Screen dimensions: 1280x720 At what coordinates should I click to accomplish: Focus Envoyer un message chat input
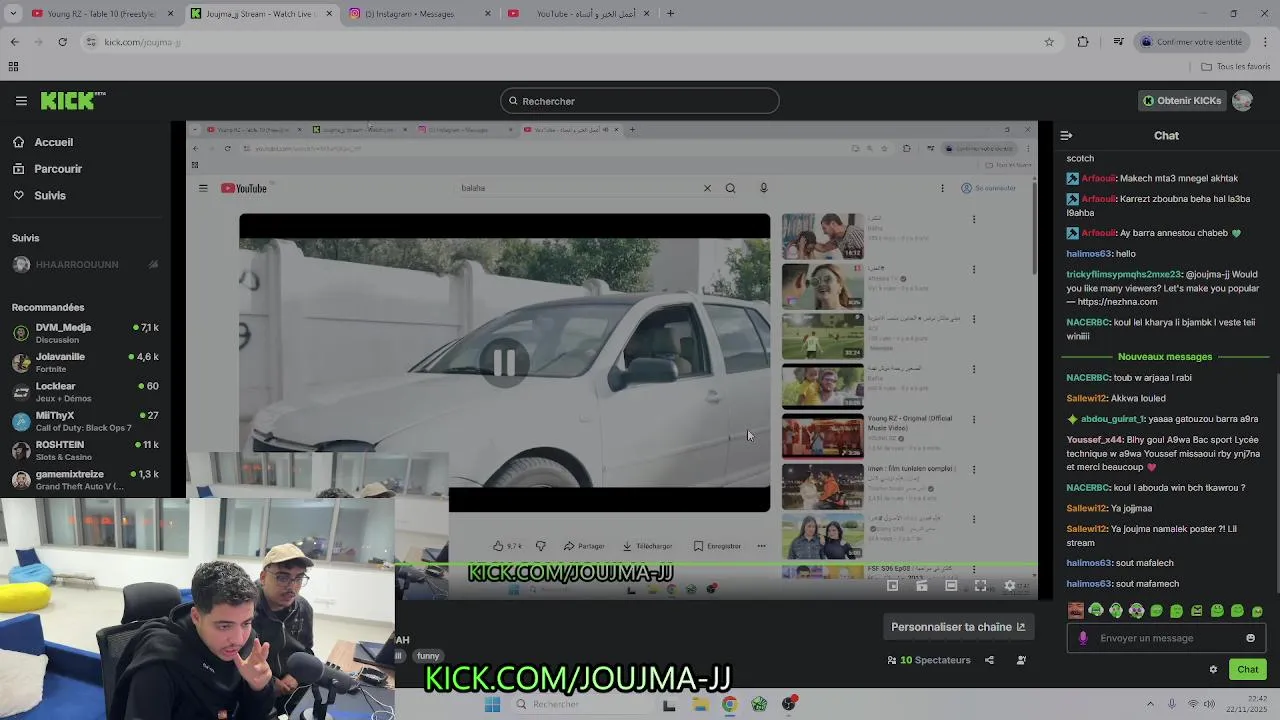pyautogui.click(x=1165, y=638)
